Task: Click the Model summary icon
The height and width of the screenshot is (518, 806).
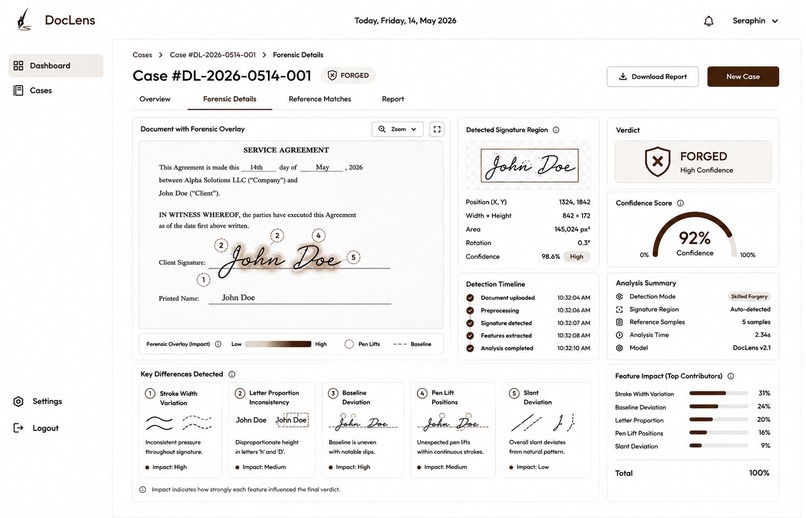Action: click(x=619, y=348)
